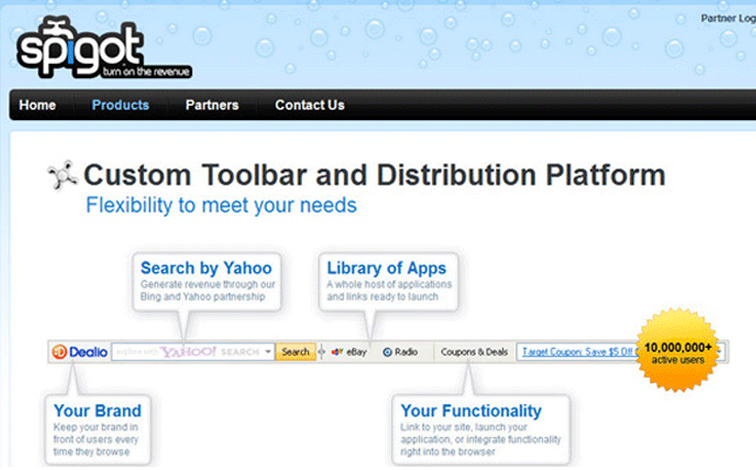Click the Spigot logo
The height and width of the screenshot is (470, 756).
pos(104,48)
